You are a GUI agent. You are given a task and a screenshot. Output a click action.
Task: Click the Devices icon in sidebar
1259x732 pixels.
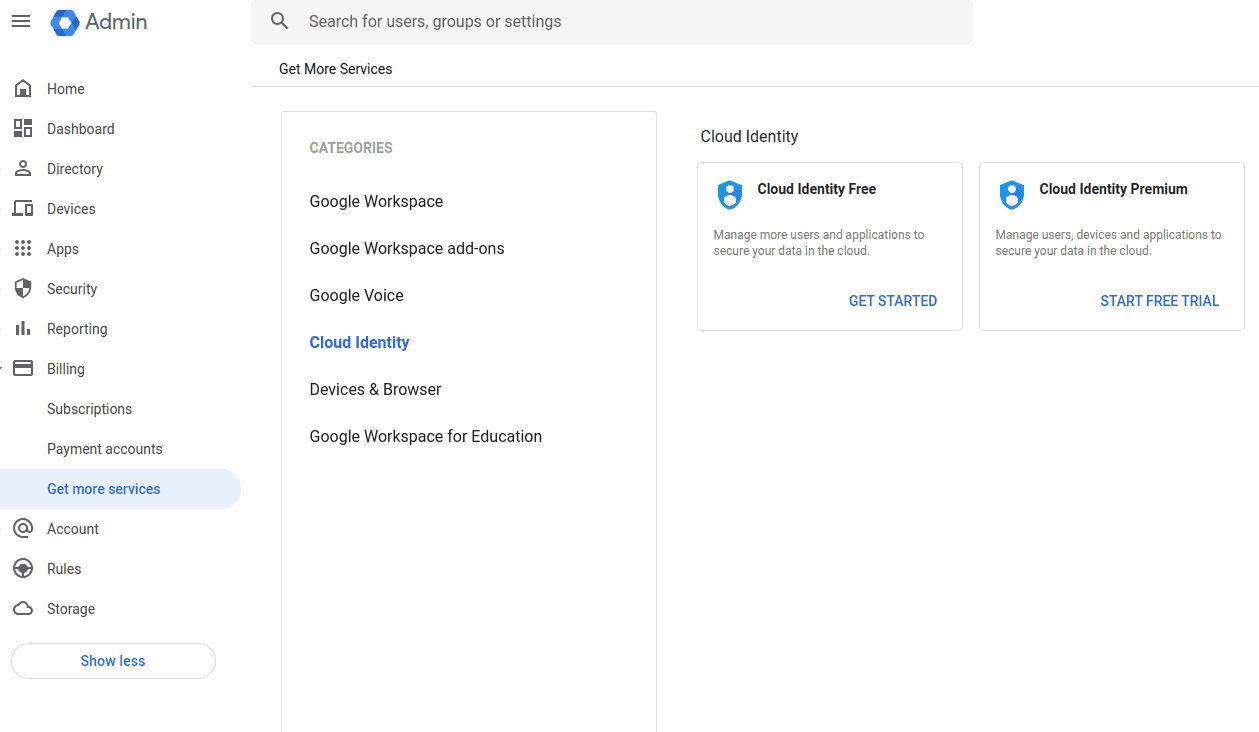click(x=23, y=209)
